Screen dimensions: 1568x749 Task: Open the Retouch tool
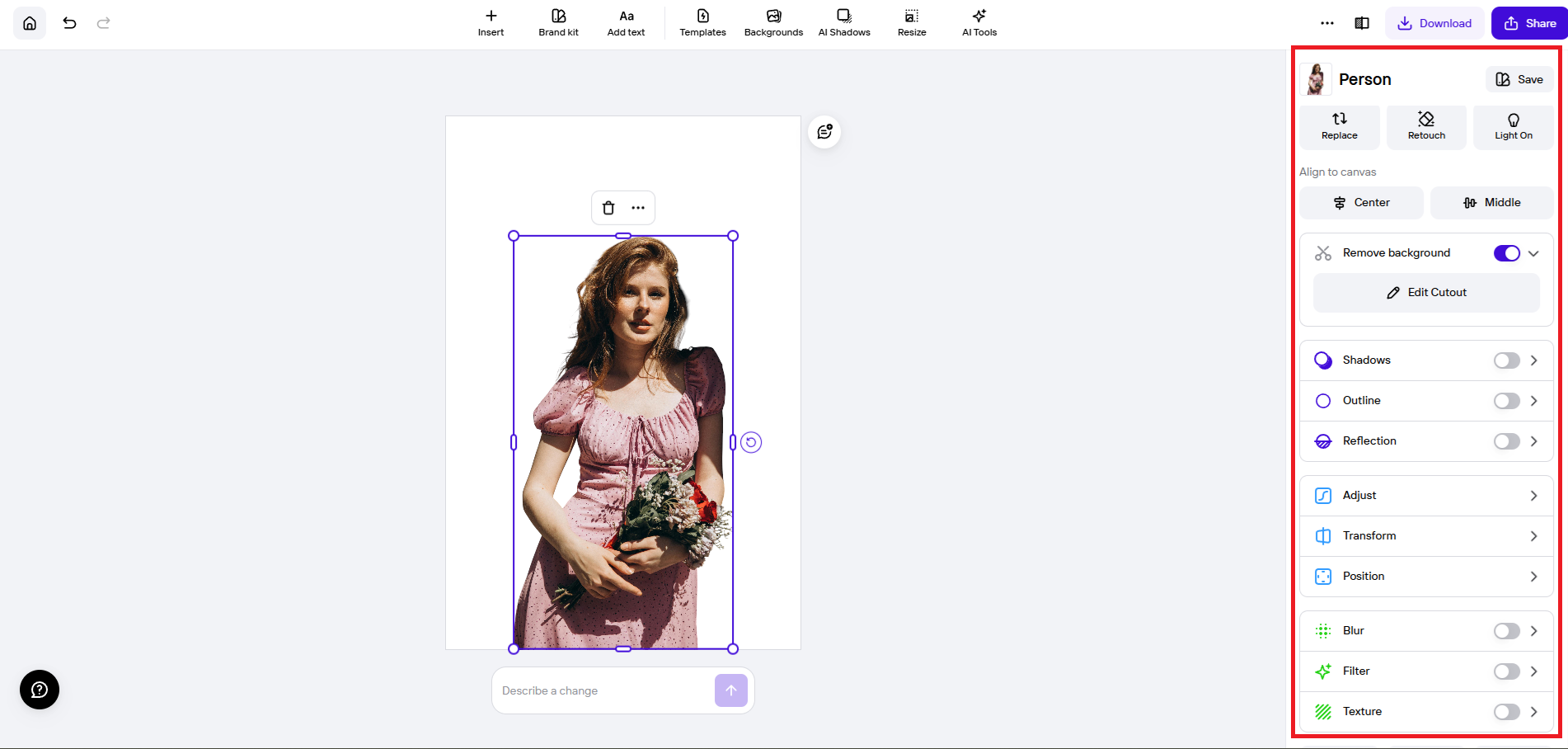(x=1426, y=127)
